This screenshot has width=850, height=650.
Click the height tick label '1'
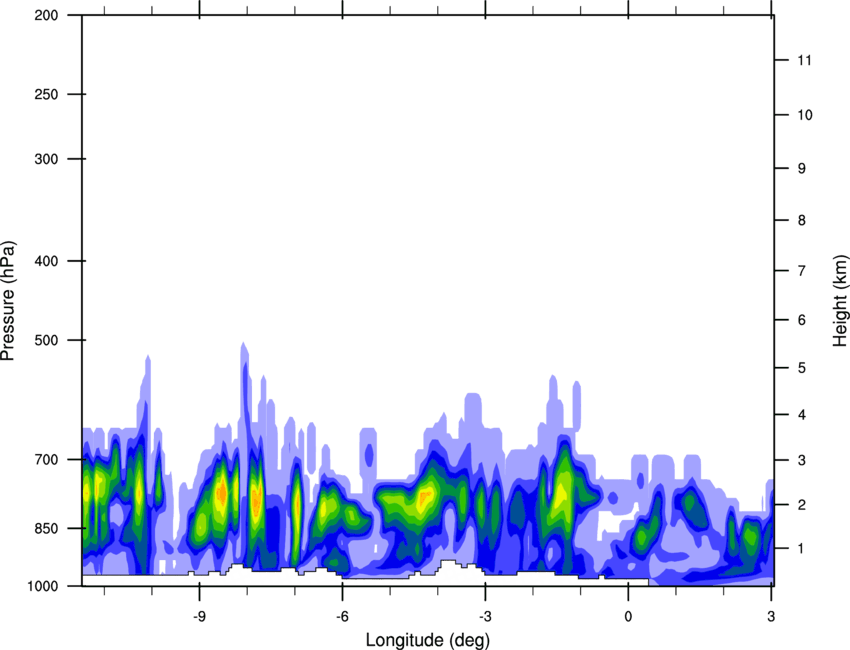(801, 549)
